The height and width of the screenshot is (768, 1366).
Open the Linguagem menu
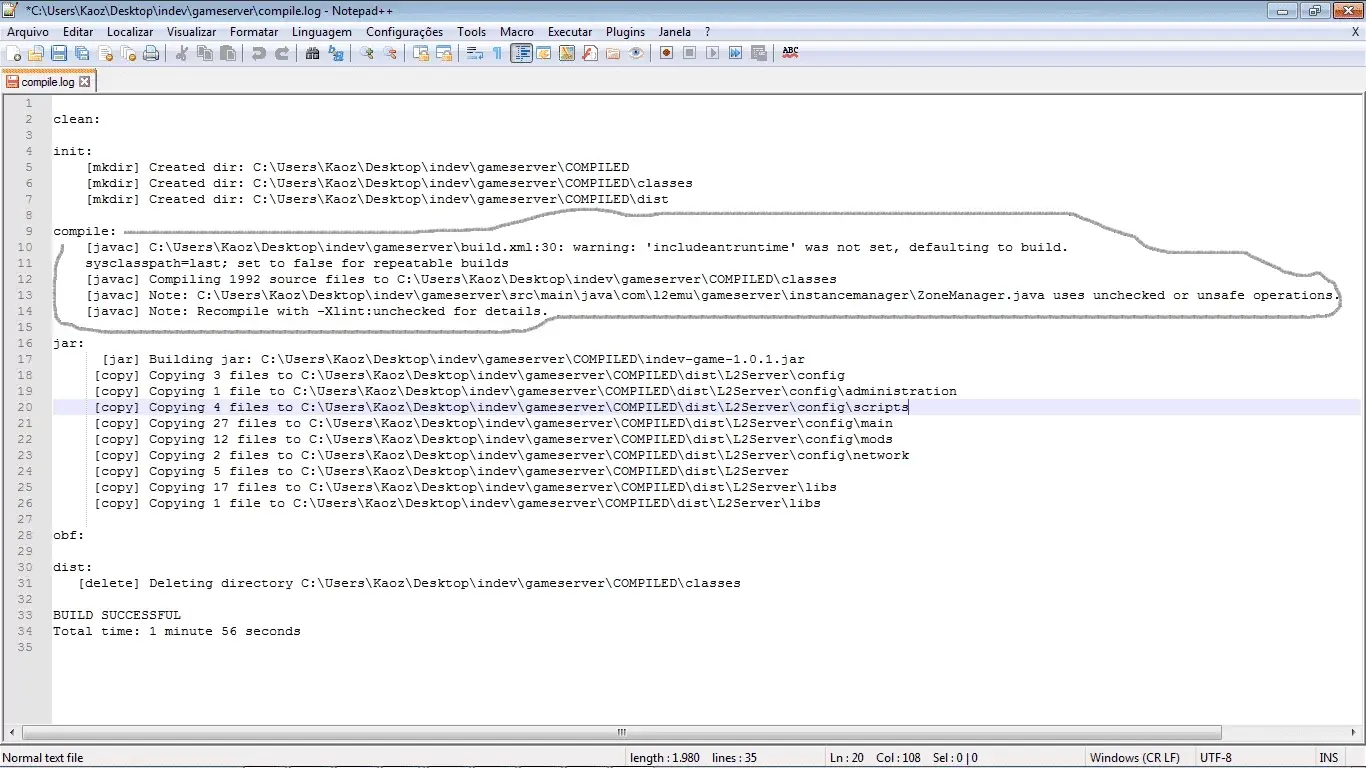(321, 32)
